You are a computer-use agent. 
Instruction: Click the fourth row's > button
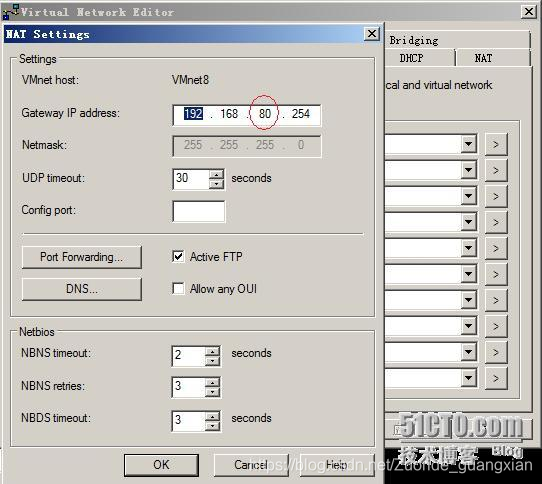pos(496,222)
